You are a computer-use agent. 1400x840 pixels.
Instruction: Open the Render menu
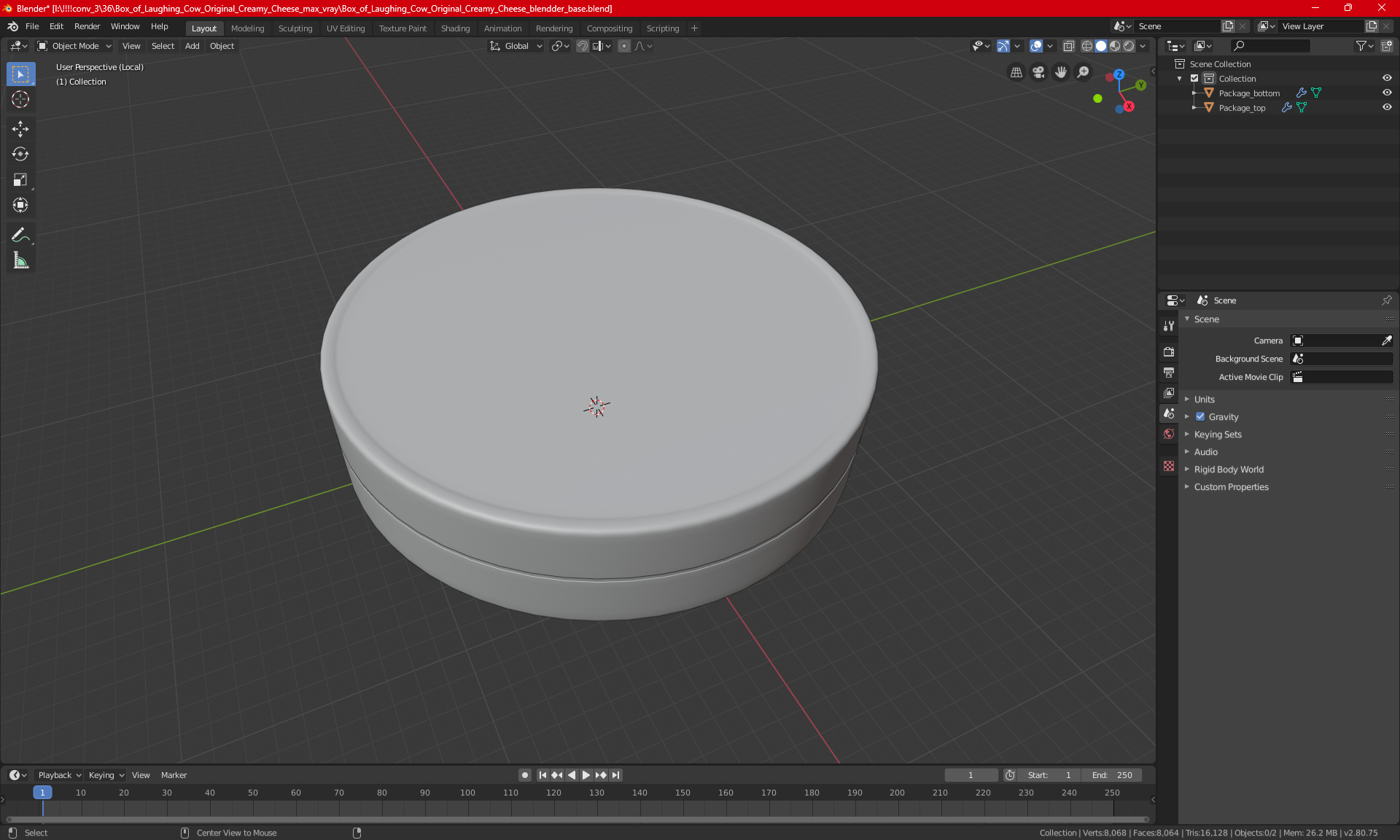pos(87,26)
